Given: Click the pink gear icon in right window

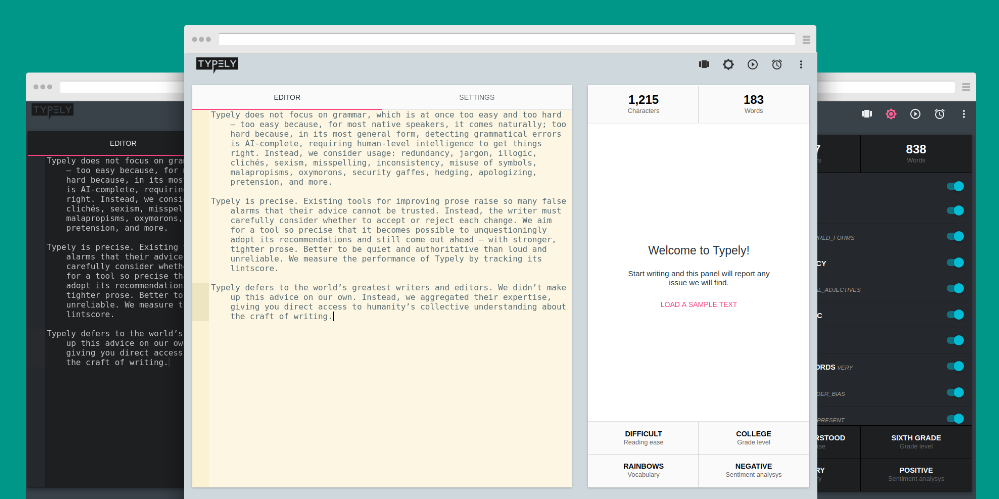Looking at the screenshot, I should tap(891, 114).
